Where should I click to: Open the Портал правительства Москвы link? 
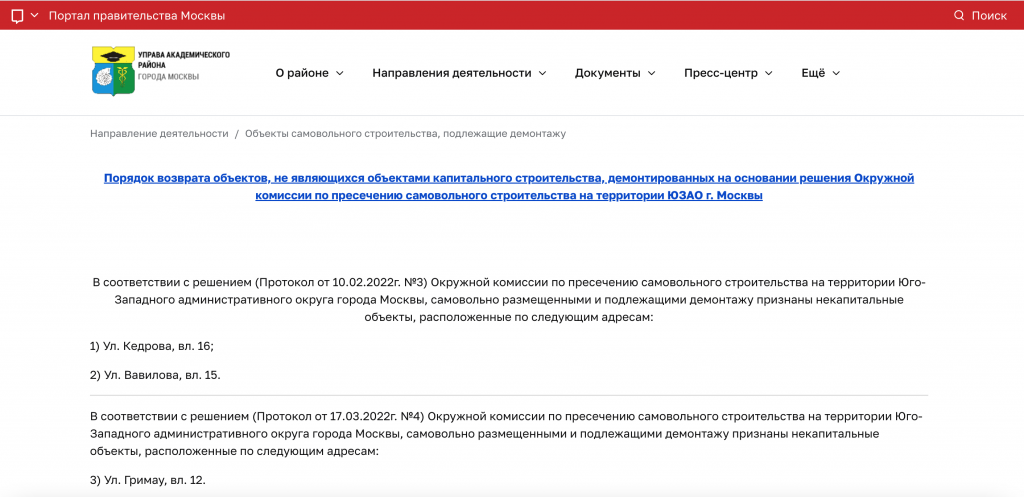point(136,16)
